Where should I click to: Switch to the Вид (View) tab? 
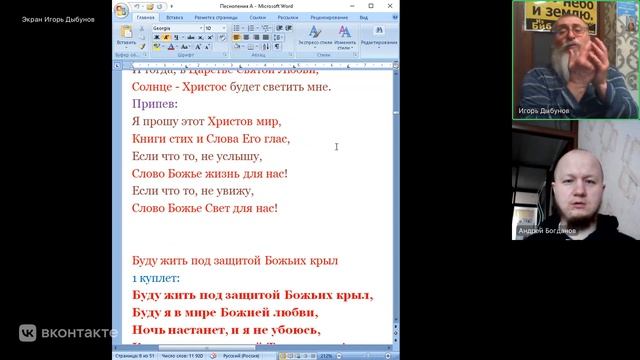pos(363,18)
